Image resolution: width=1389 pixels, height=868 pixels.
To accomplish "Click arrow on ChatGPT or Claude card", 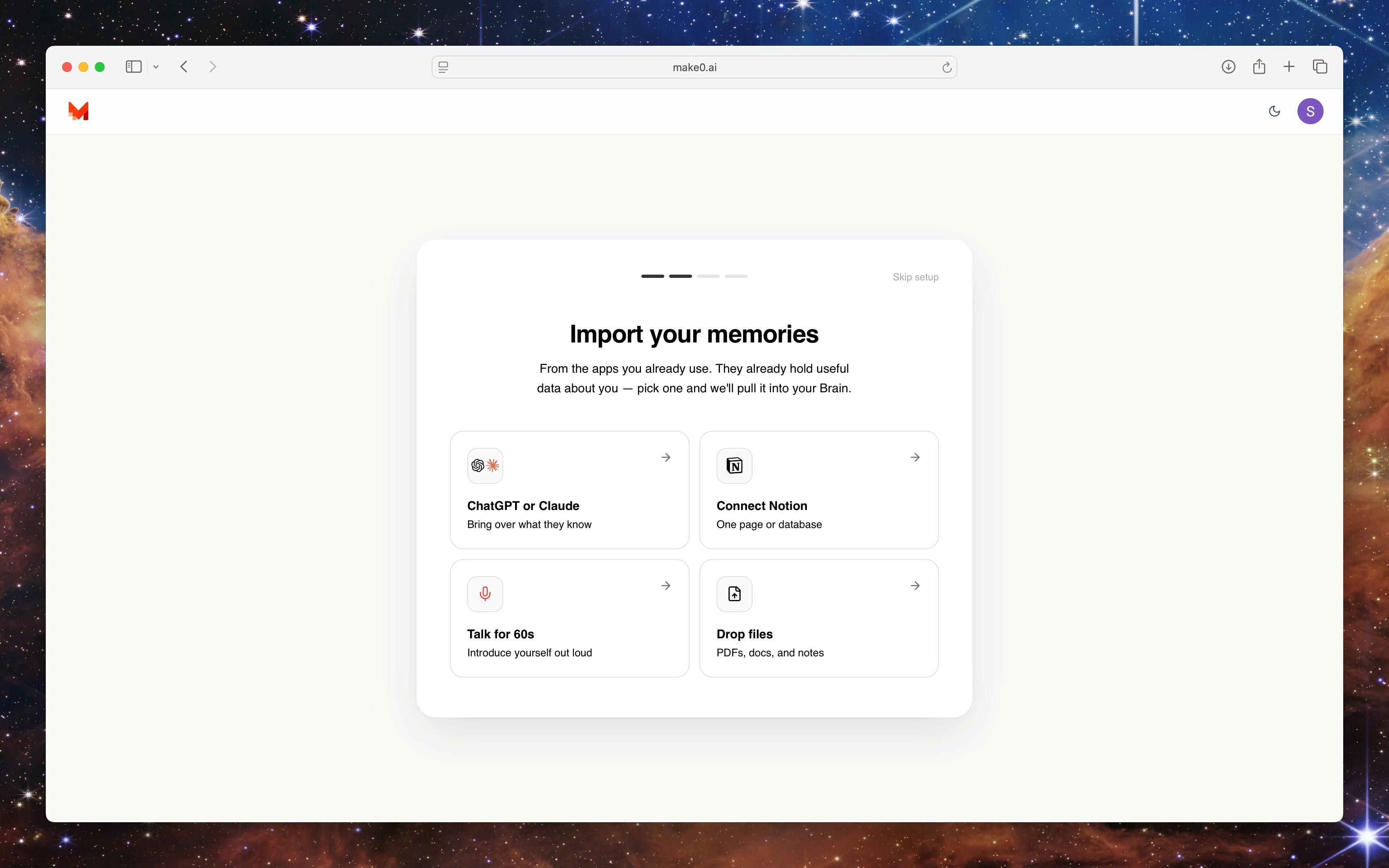I will click(x=666, y=458).
